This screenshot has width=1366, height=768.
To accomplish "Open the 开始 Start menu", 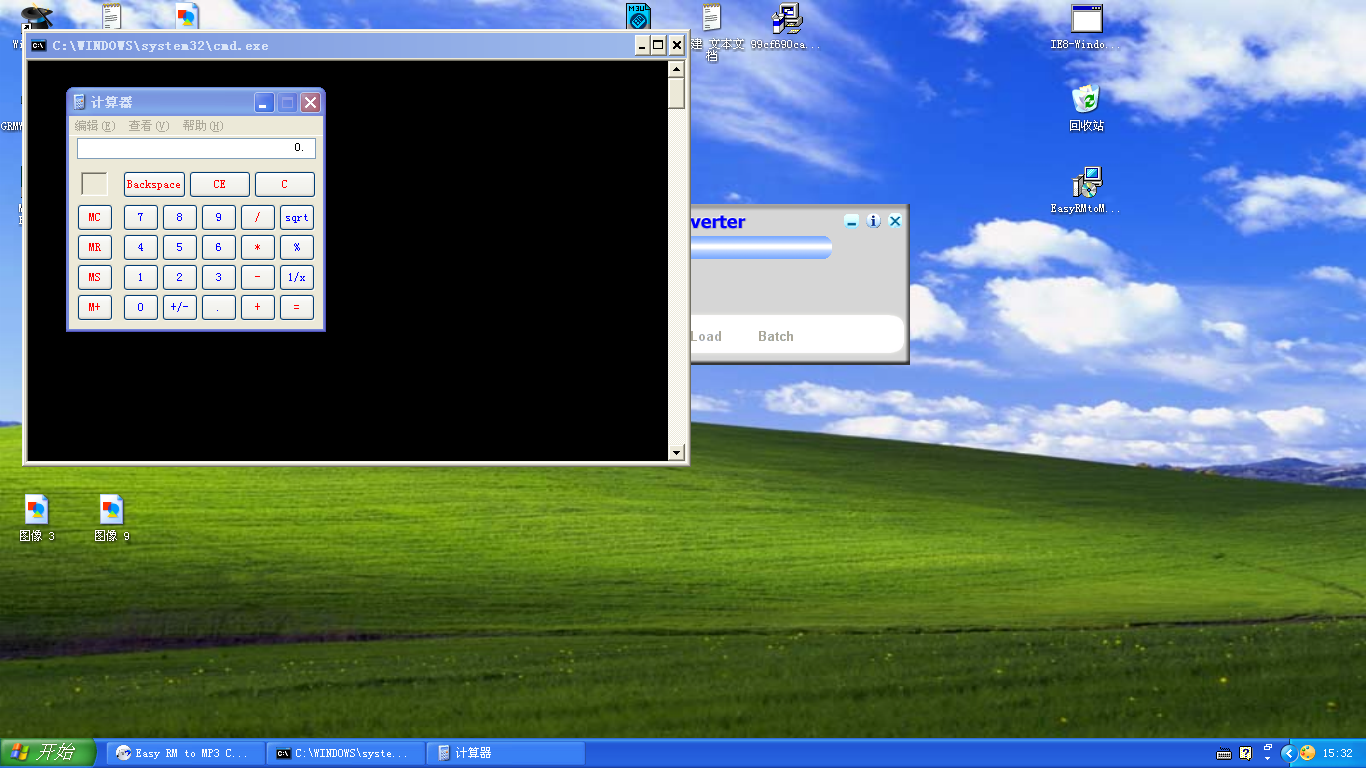I will pos(48,753).
